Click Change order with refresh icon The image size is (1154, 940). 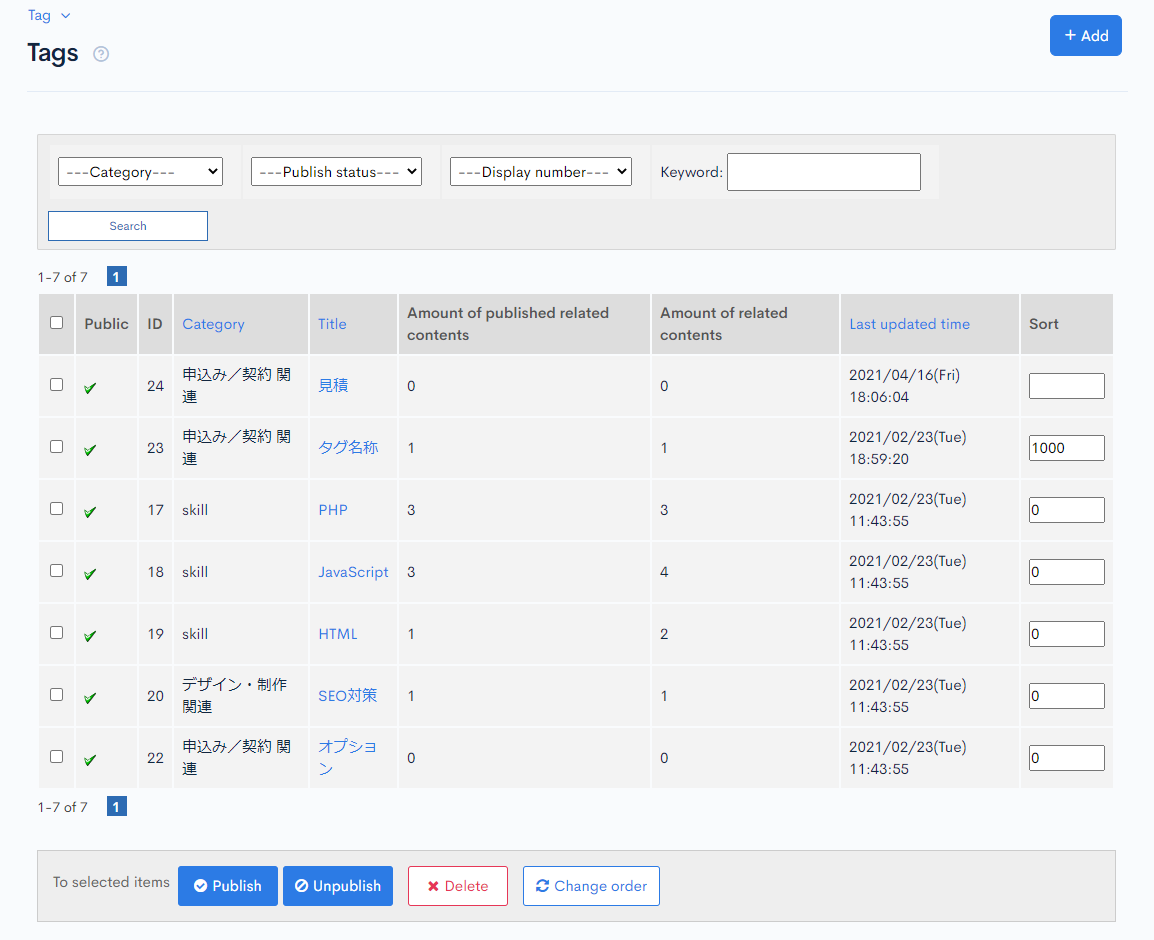click(x=591, y=886)
